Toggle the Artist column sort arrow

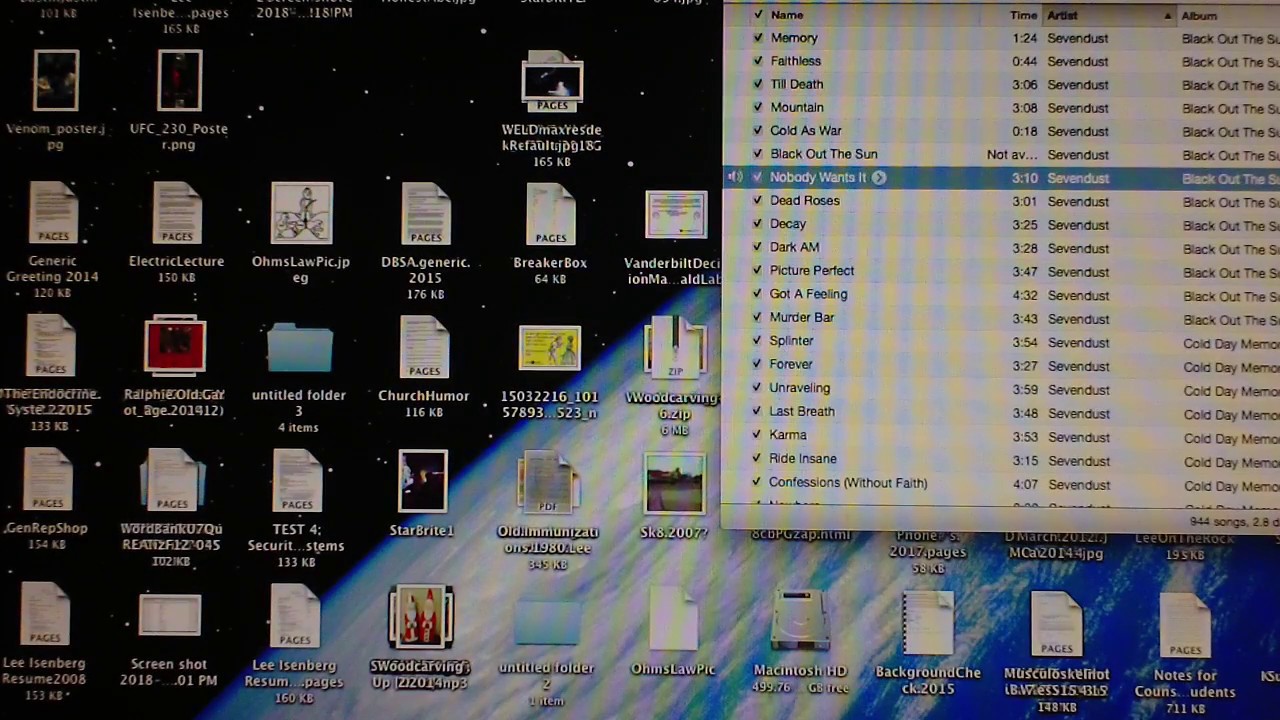pyautogui.click(x=1167, y=15)
